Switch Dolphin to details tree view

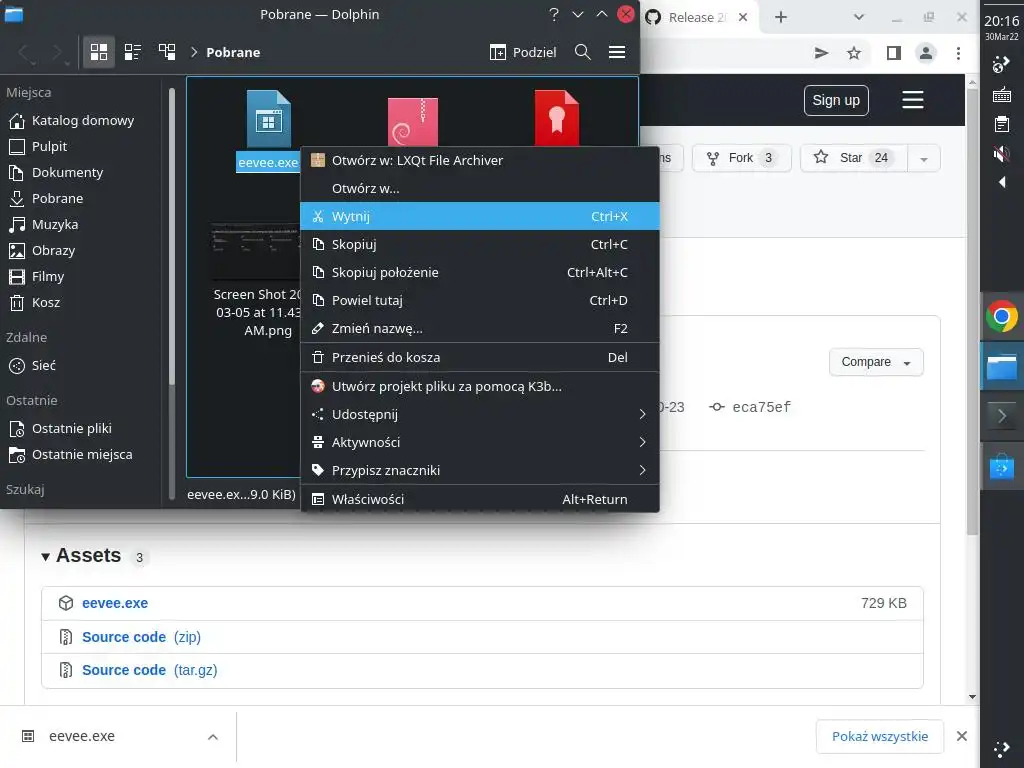167,52
